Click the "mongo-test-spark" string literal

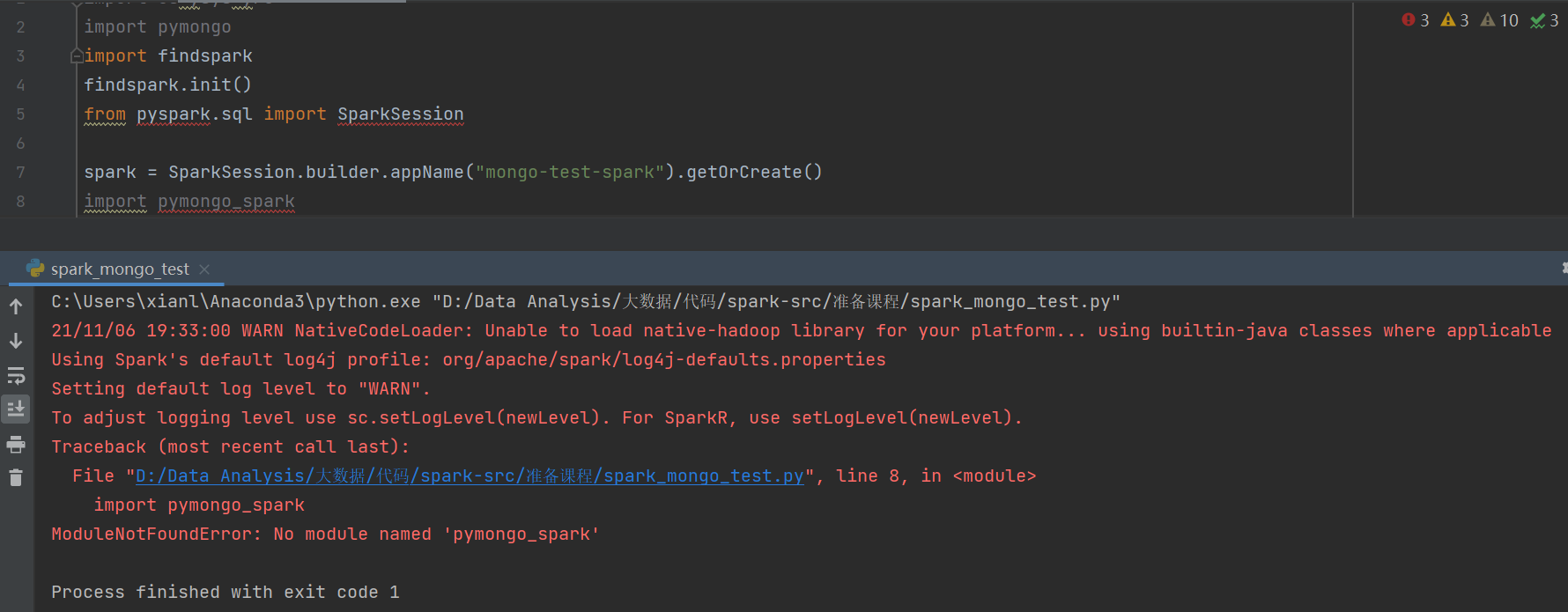(570, 173)
